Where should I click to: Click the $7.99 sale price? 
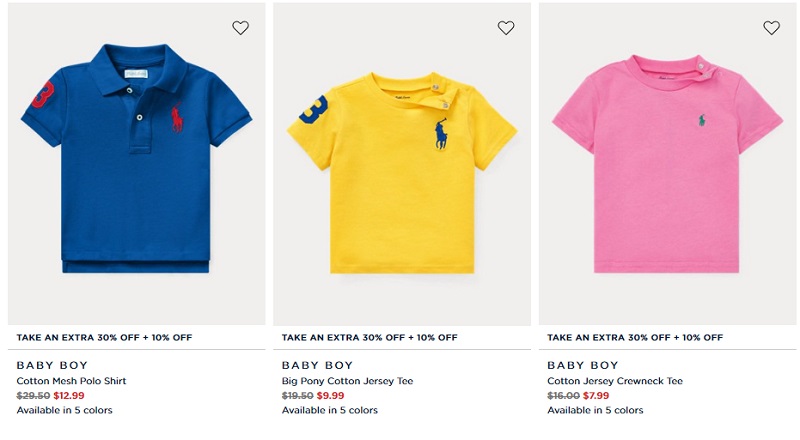tap(596, 396)
